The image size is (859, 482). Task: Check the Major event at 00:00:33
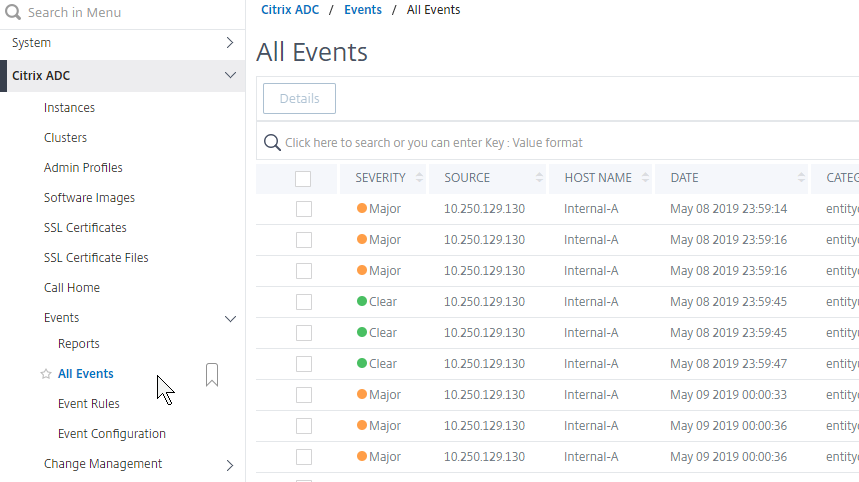(304, 395)
